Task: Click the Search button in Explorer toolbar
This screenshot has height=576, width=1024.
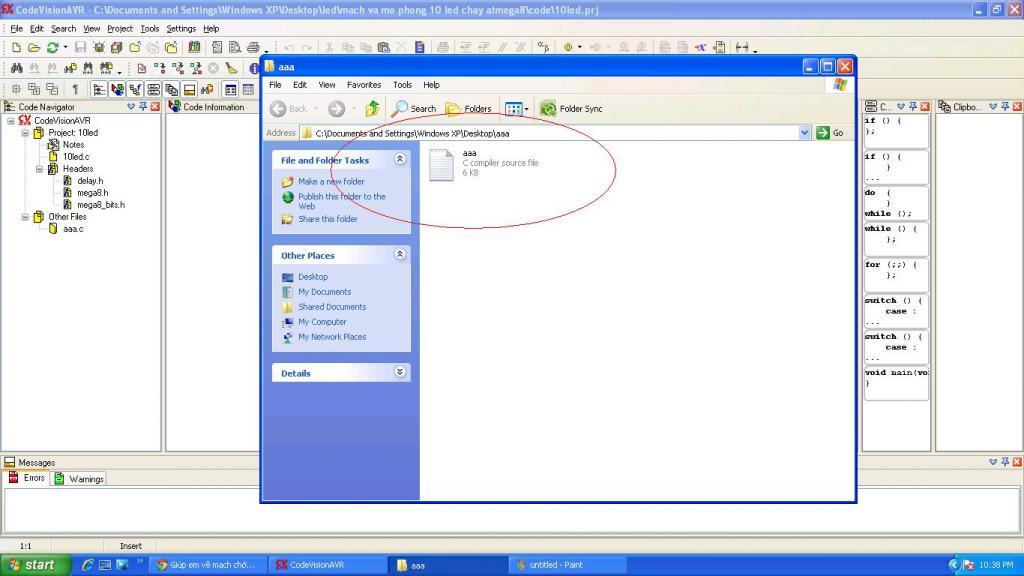Action: (x=413, y=108)
